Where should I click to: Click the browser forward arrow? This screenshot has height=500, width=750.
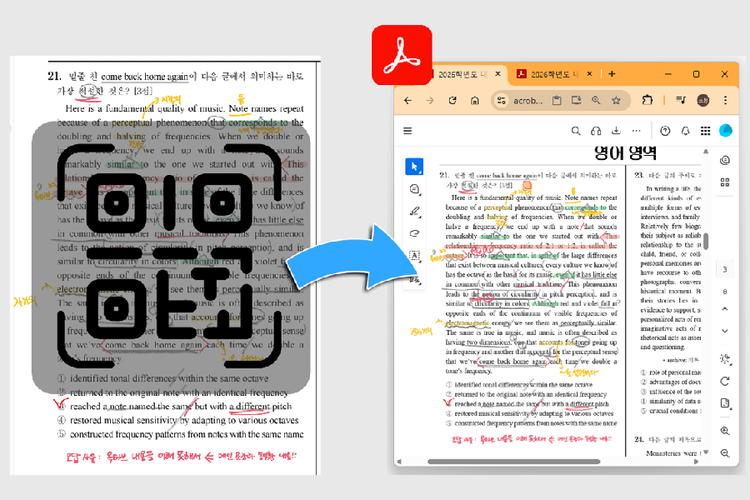(430, 100)
